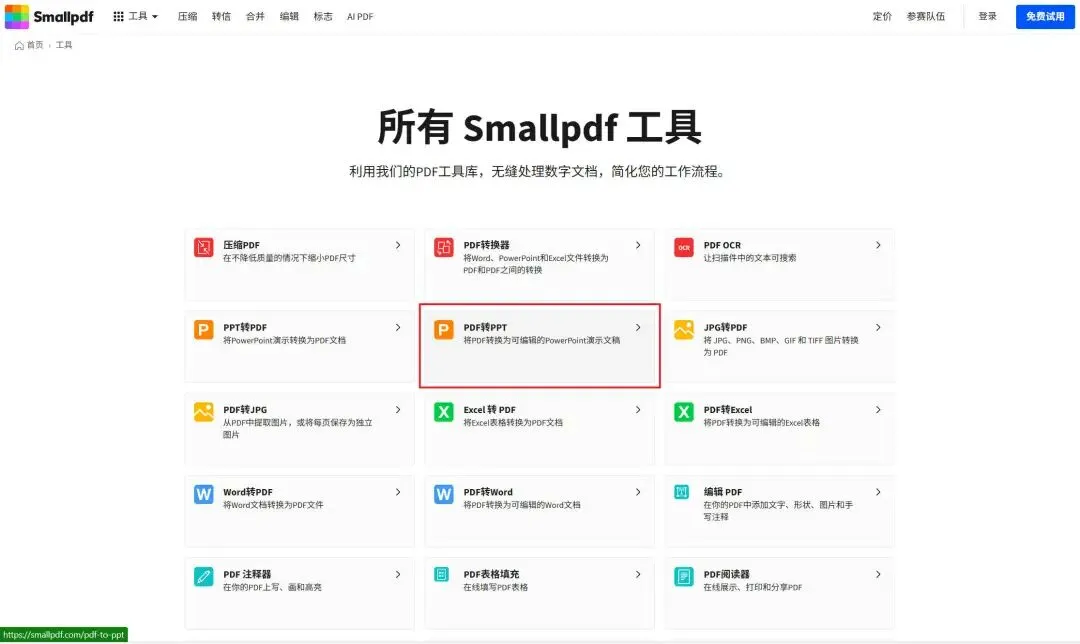
Task: Click the Smallpdf logo
Action: pyautogui.click(x=49, y=17)
